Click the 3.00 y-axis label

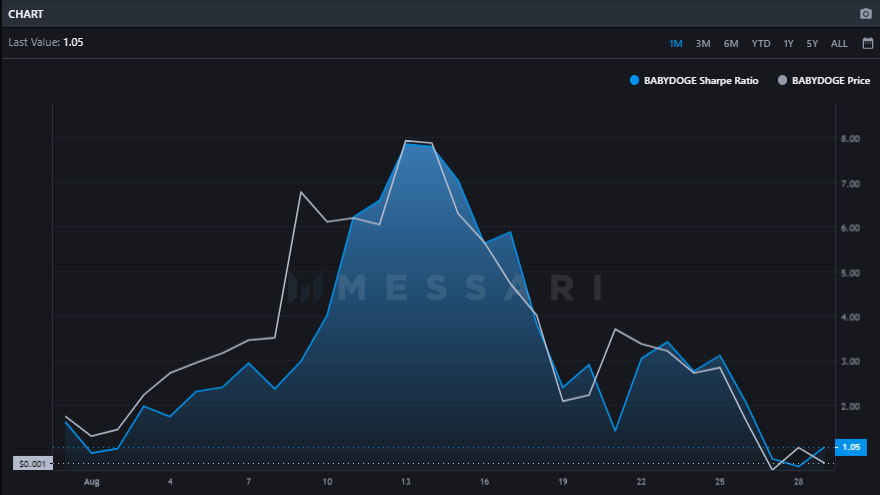(850, 361)
